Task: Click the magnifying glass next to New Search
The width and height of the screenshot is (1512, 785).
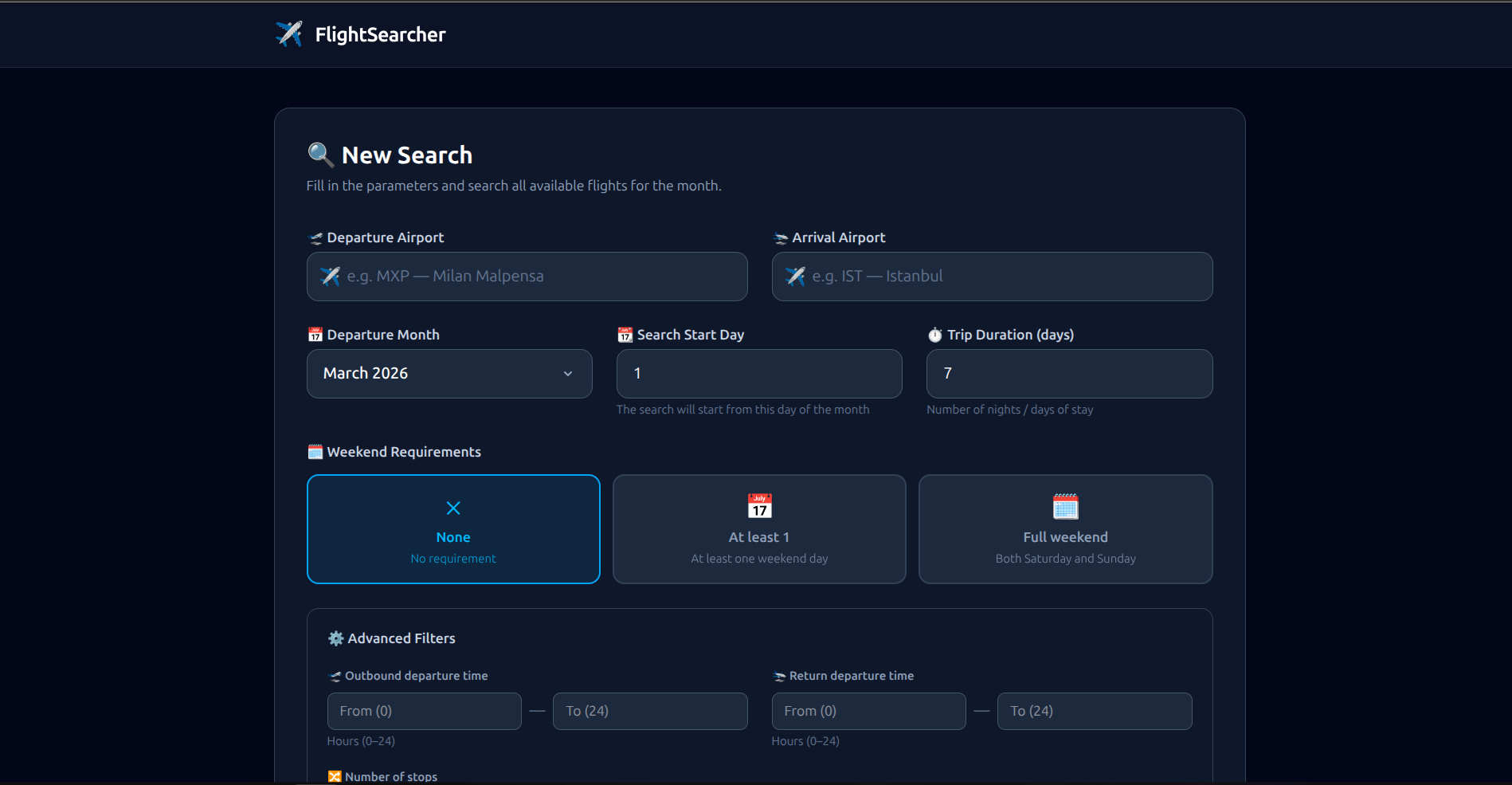Action: click(x=319, y=155)
